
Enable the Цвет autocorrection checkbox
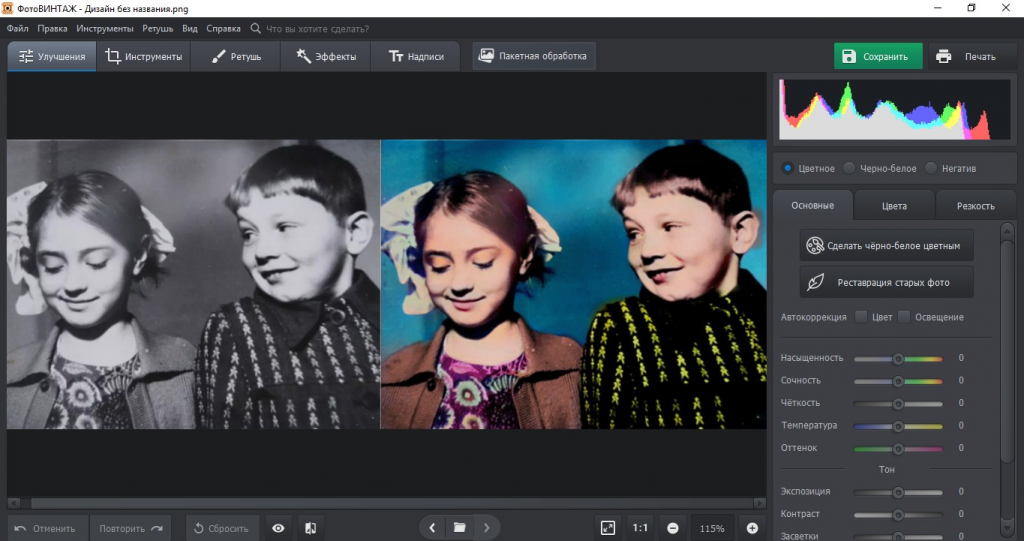(861, 317)
